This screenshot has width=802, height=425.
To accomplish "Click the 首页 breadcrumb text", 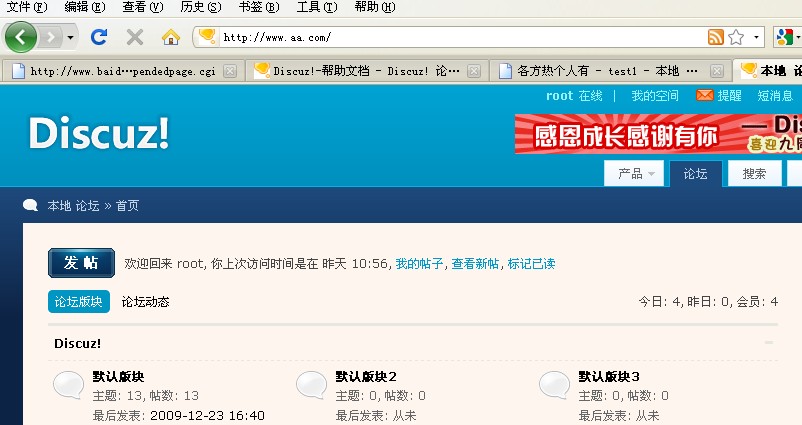I will [127, 206].
